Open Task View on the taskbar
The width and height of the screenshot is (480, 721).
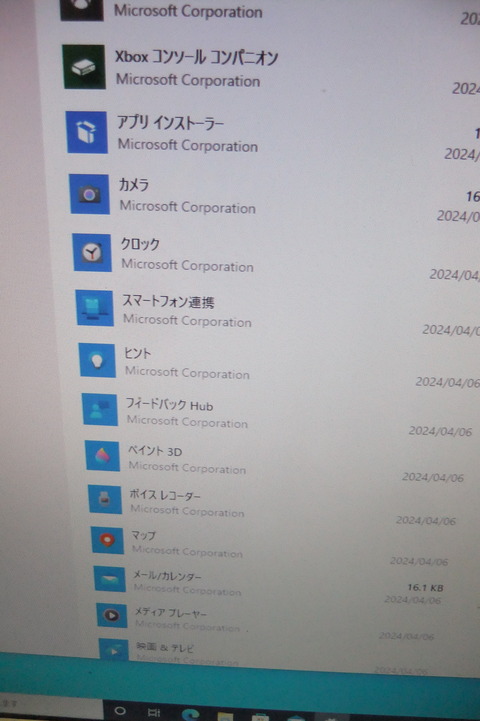(154, 712)
